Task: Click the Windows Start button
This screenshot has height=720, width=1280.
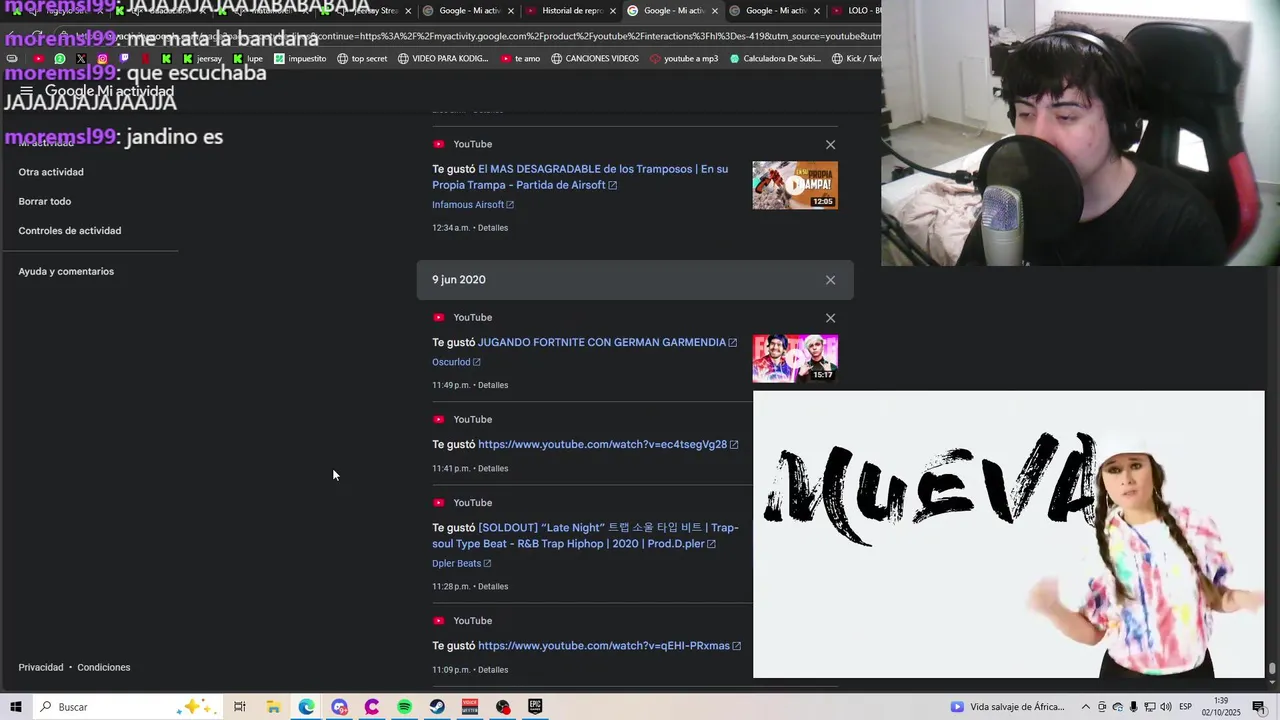Action: 16,707
